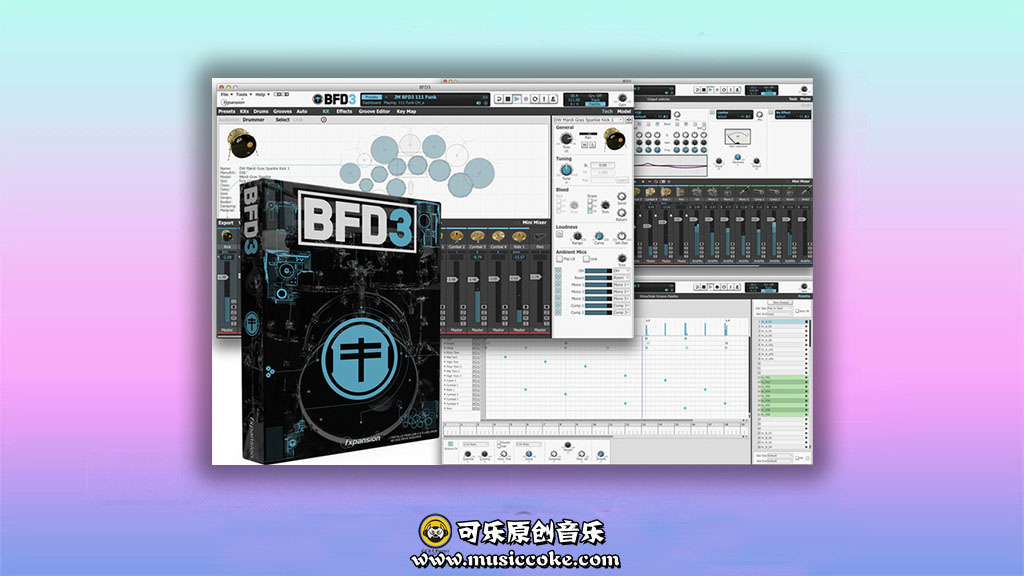
Task: Click the Bleed Send knob
Action: coord(622,197)
